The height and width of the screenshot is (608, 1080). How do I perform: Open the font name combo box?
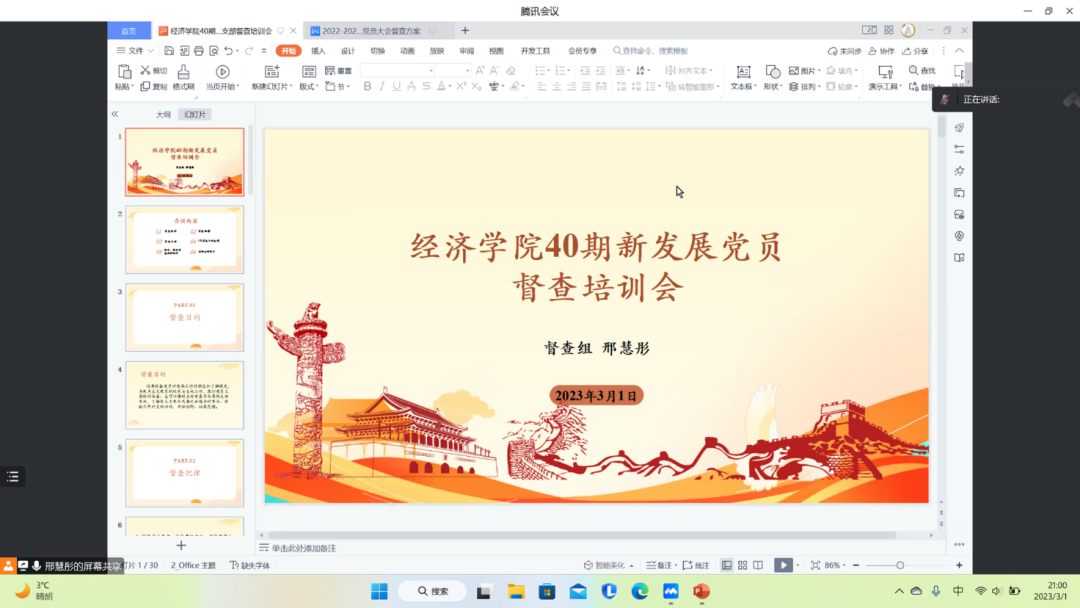click(x=397, y=70)
